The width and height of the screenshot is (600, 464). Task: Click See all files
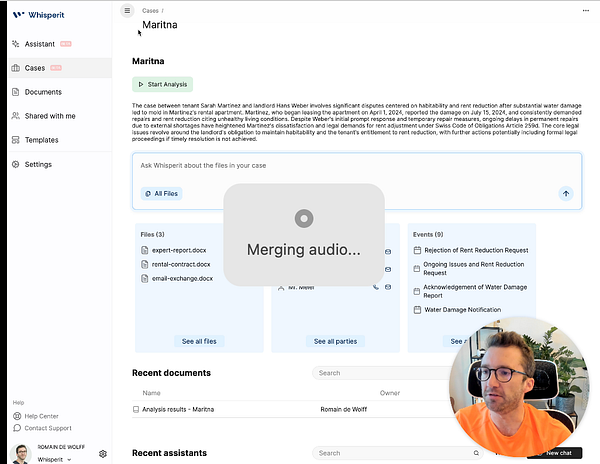(x=199, y=341)
